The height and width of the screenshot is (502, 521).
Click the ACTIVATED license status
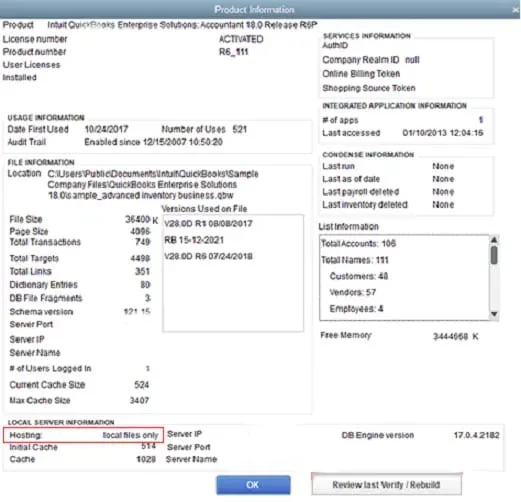pos(241,39)
